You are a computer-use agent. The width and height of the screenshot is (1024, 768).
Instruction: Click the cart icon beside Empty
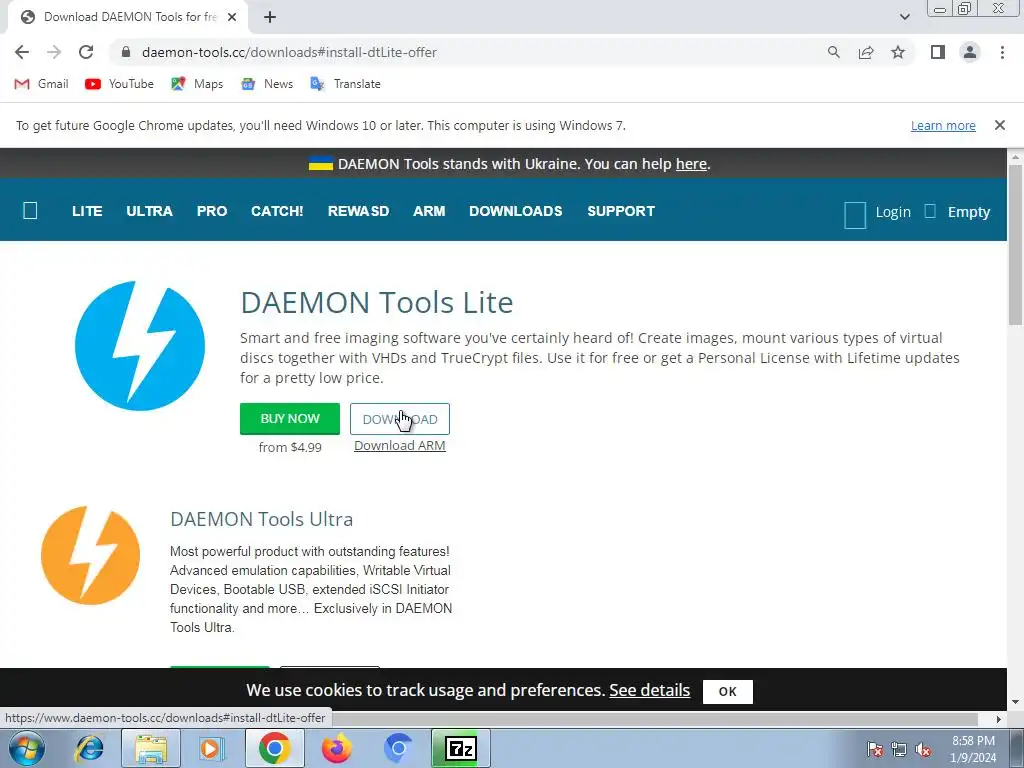[930, 211]
